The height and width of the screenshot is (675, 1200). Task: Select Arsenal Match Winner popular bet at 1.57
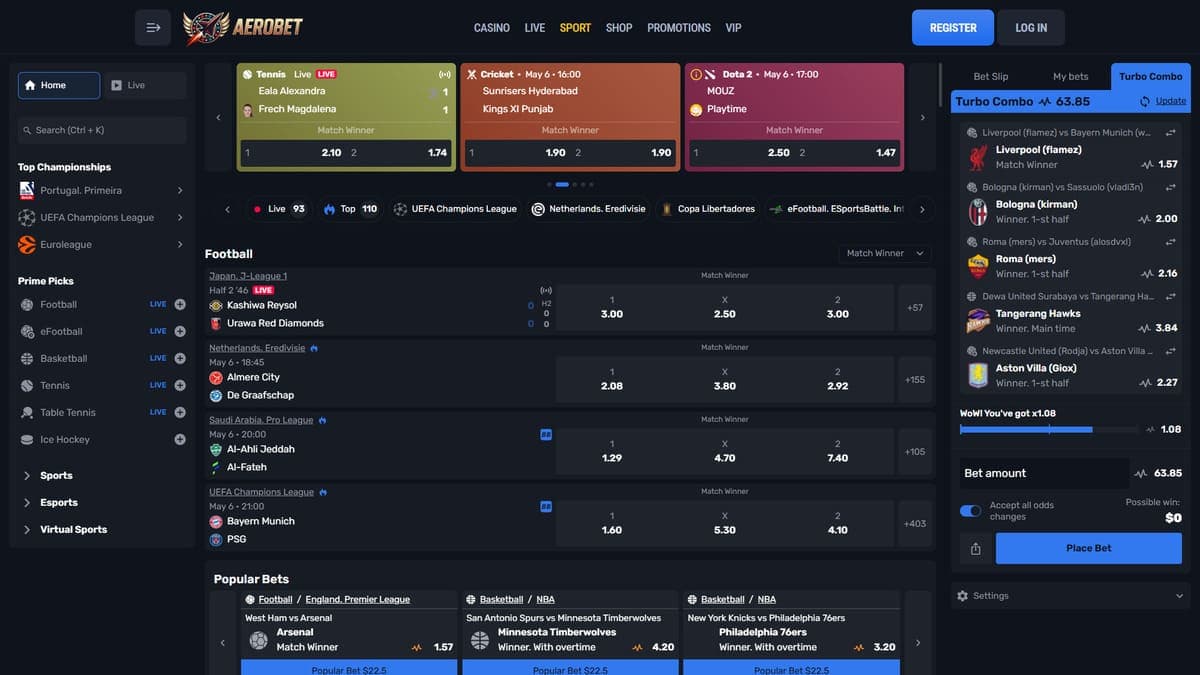(x=349, y=639)
